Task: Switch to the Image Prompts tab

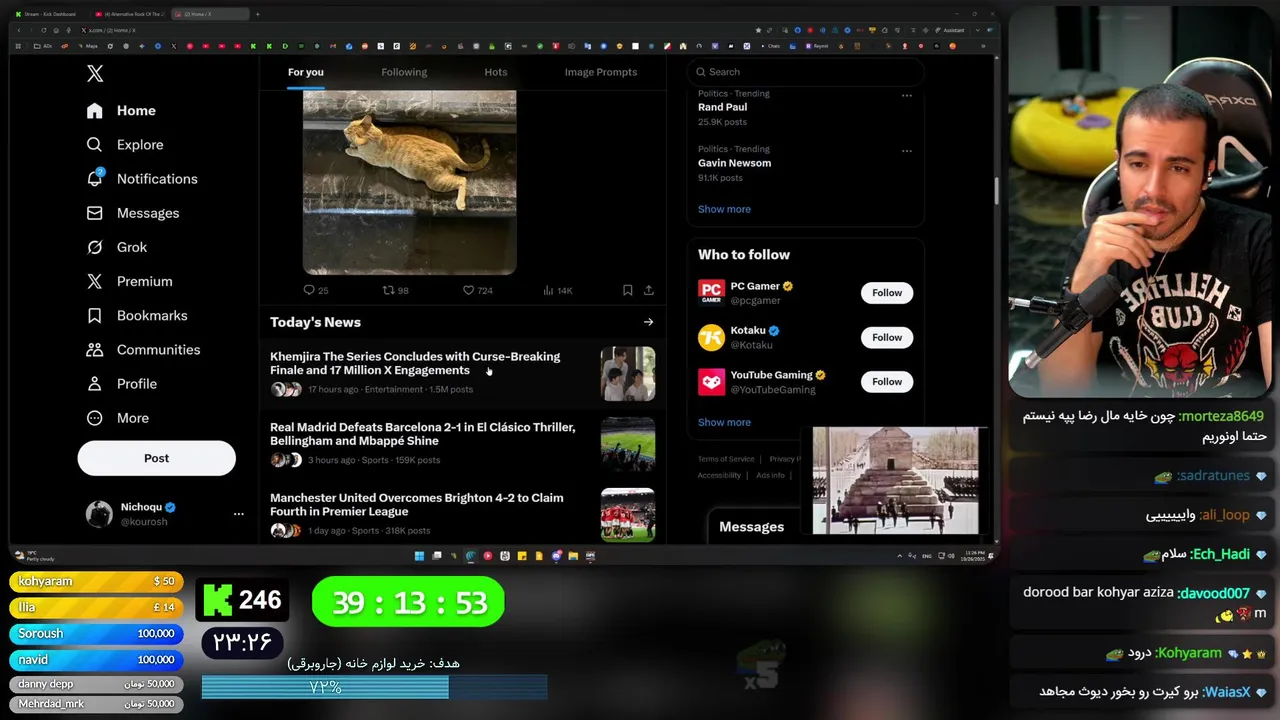Action: point(601,72)
